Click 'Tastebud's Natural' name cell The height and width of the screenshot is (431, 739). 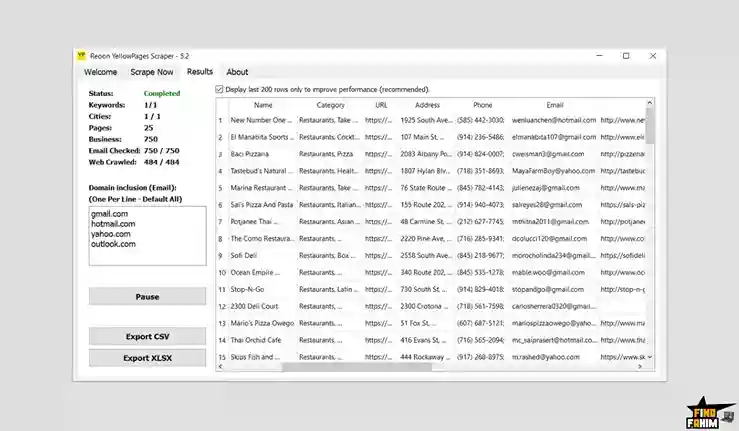coord(262,171)
